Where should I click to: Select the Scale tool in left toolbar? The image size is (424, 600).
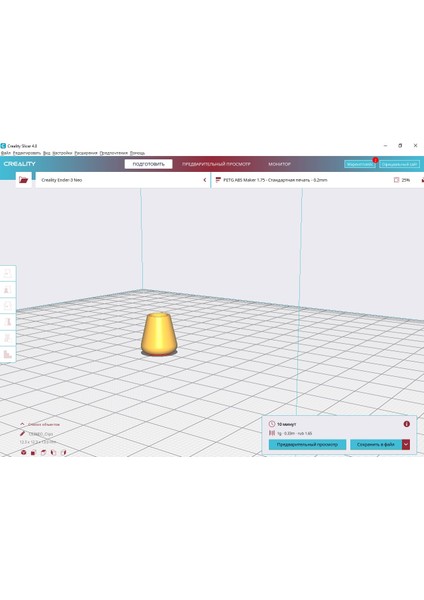(x=8, y=290)
